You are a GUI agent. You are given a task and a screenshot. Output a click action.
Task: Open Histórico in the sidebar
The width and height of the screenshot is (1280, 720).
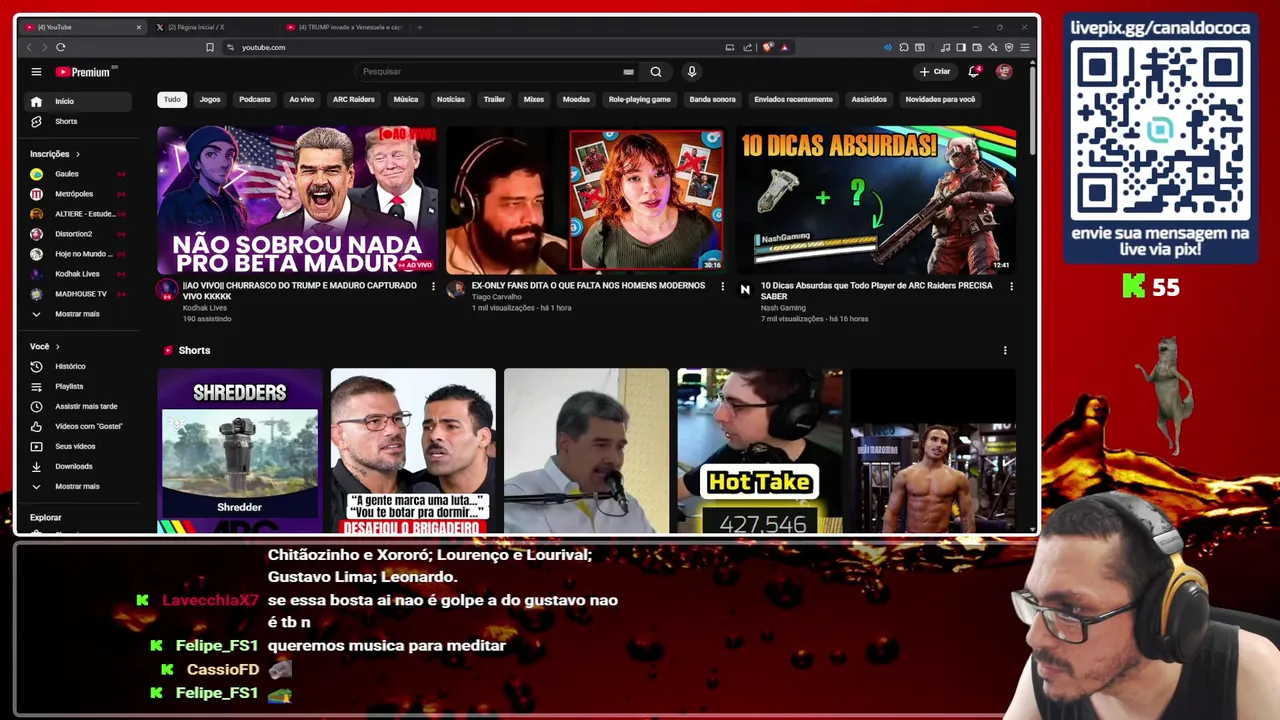78,366
